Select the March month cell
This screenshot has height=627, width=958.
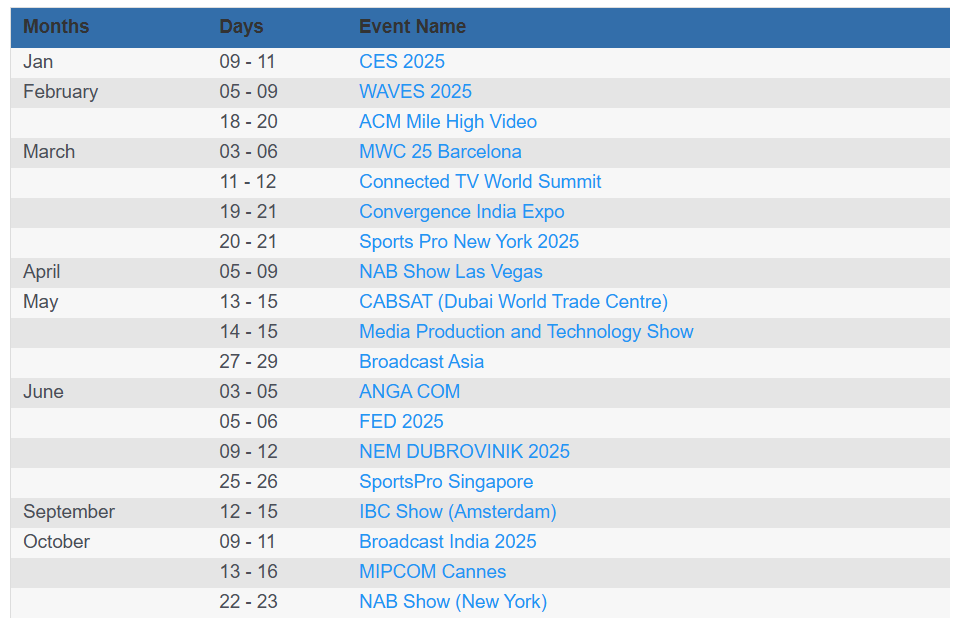click(49, 152)
